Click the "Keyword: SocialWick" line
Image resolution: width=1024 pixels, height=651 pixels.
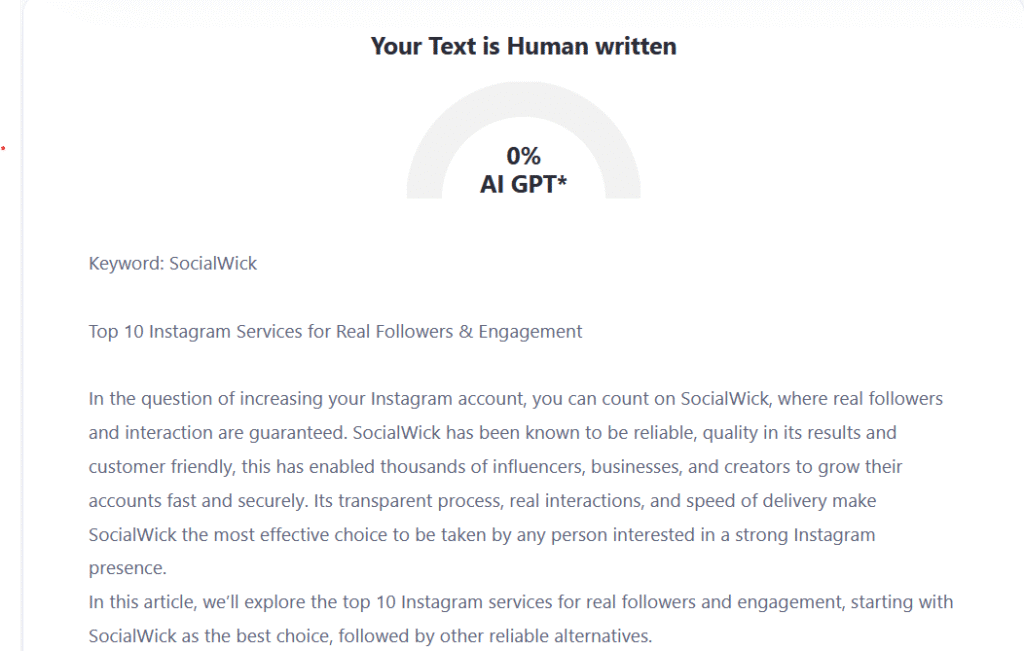(172, 264)
